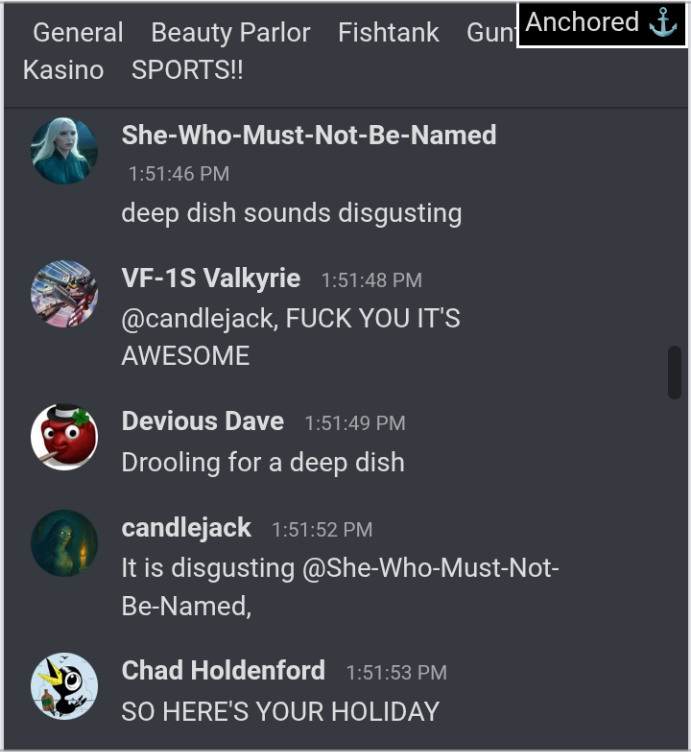
Task: Click Chad Holdenford's bird avatar
Action: pyautogui.click(x=64, y=686)
